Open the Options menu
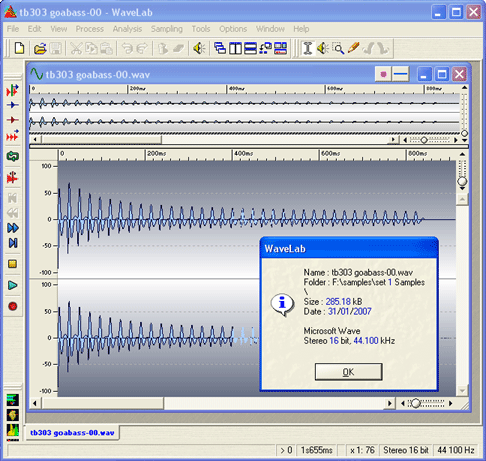Screen dimensions: 486x461 point(233,29)
